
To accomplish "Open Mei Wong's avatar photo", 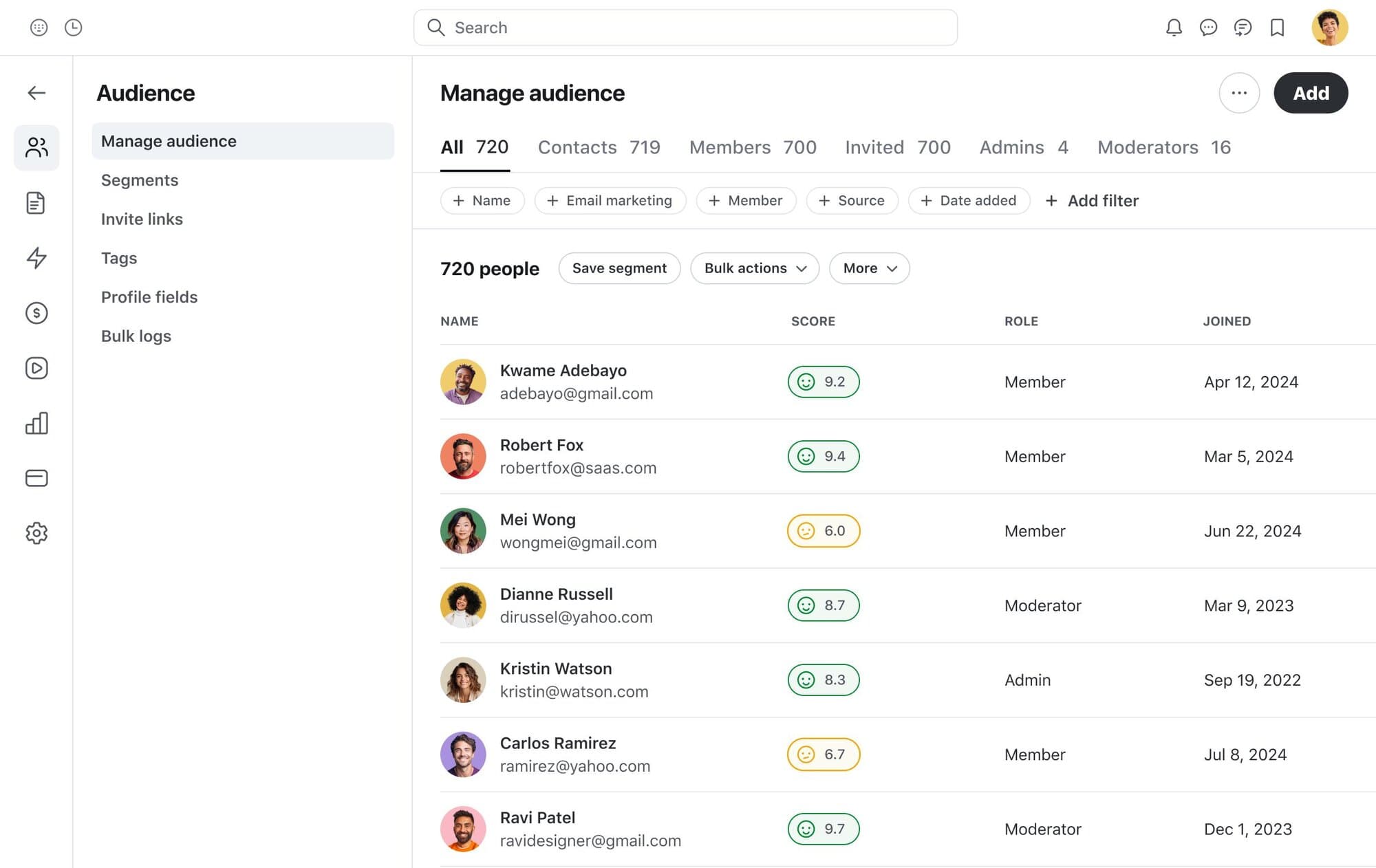I will click(x=463, y=531).
